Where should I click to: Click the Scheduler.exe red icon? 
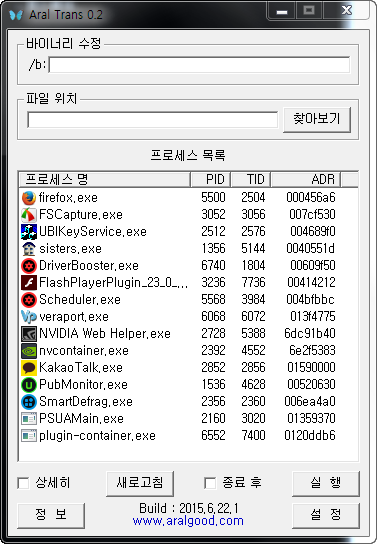(29, 300)
